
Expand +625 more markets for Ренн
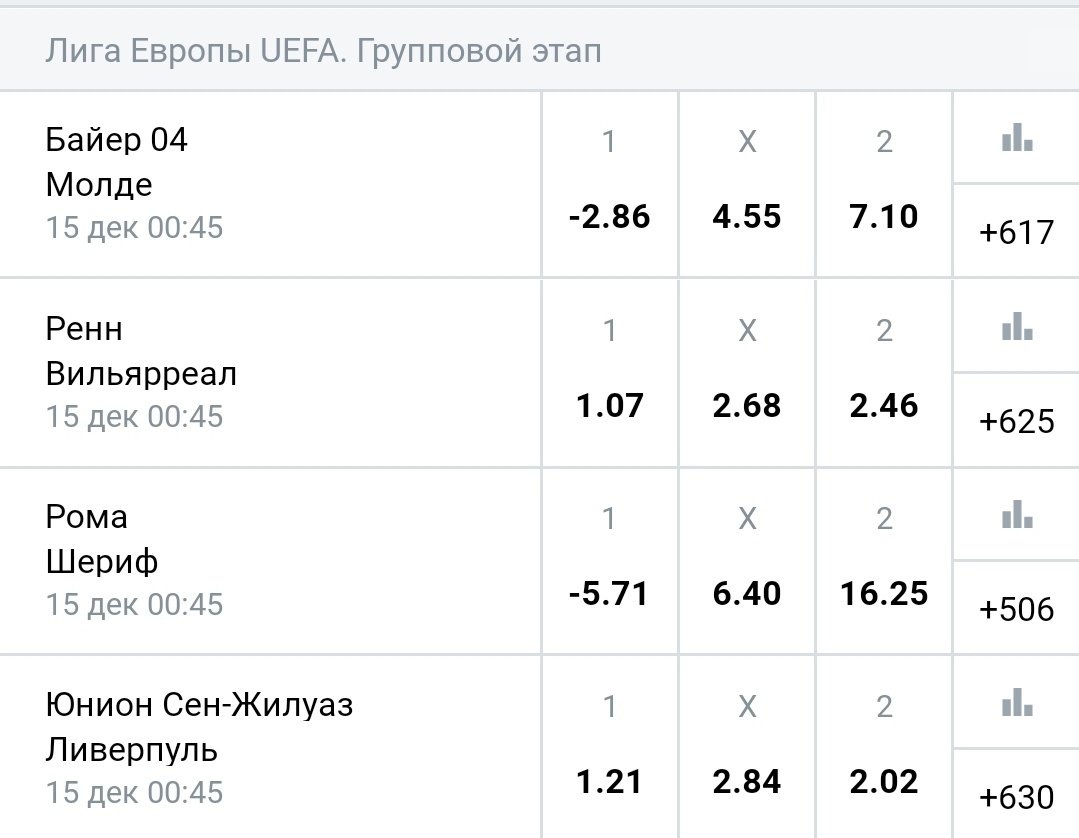pos(1016,421)
